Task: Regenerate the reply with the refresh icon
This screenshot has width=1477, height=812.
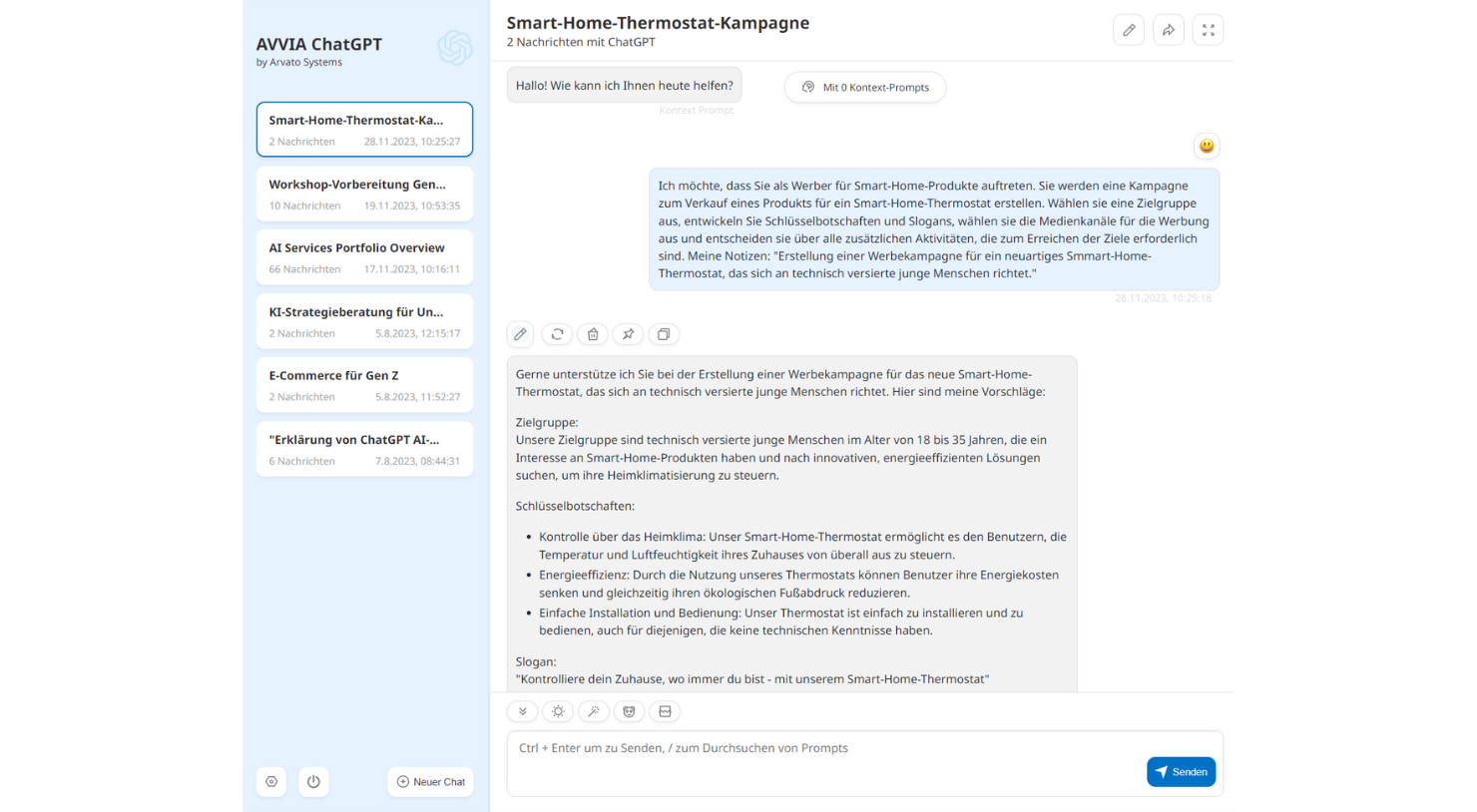Action: pyautogui.click(x=557, y=334)
